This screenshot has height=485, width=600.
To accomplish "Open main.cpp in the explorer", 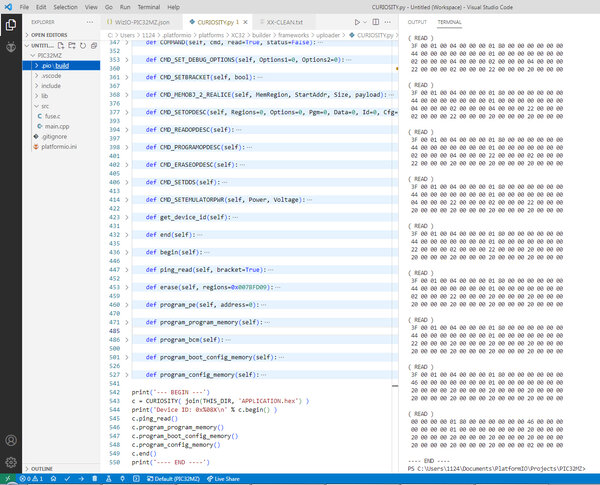I will [57, 126].
